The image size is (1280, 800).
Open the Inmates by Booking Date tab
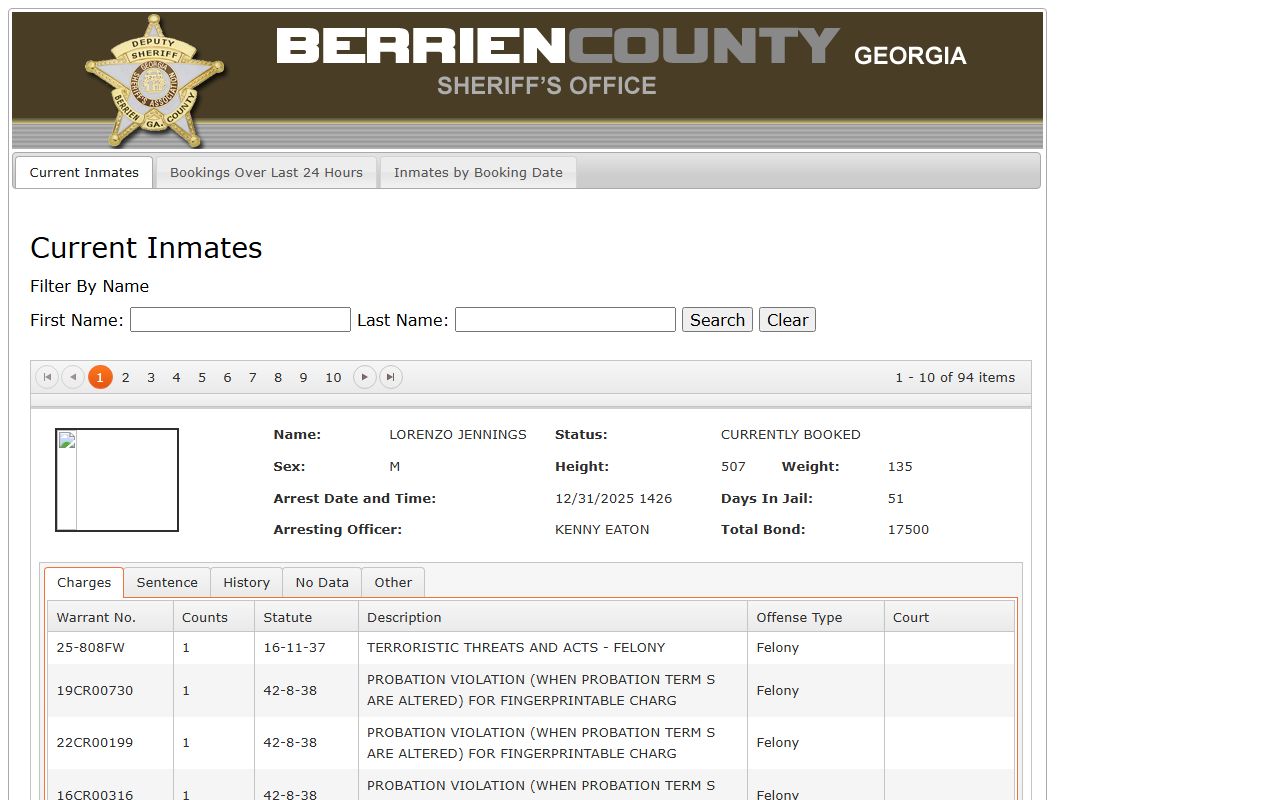pyautogui.click(x=478, y=172)
